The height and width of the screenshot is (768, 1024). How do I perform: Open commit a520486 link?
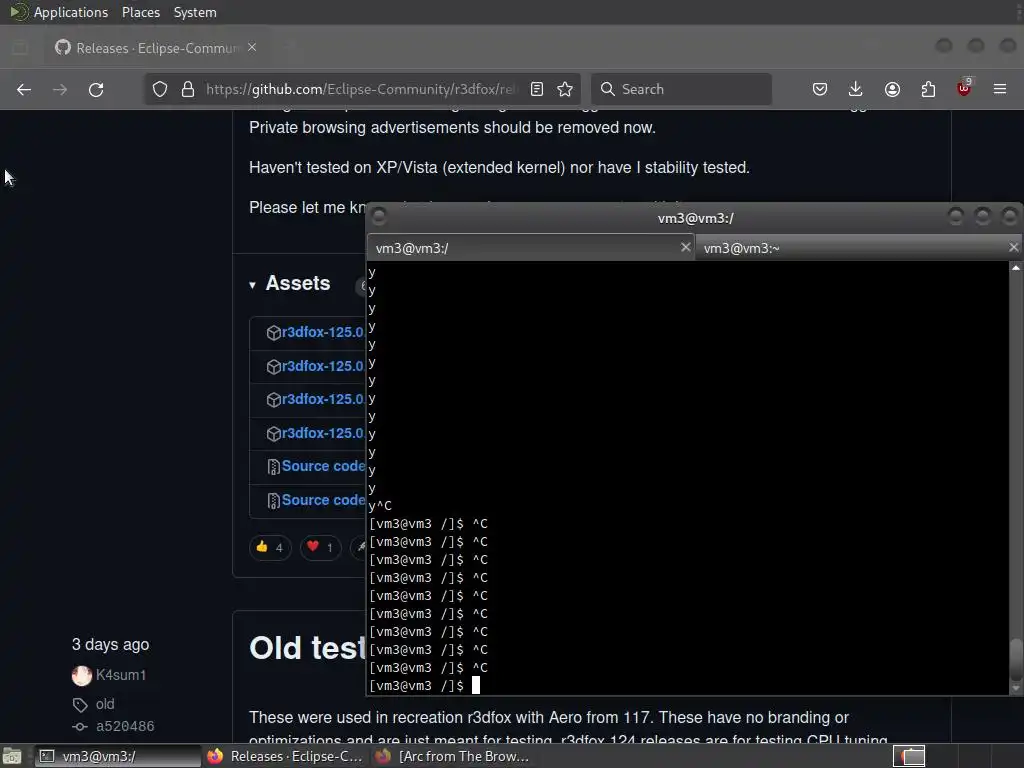coord(125,727)
